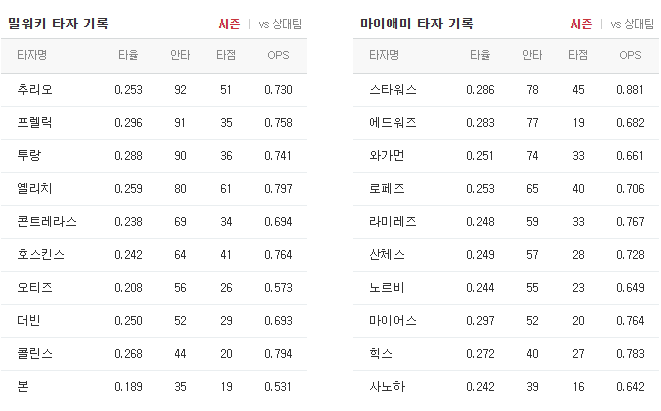Click player name 추리오
Image resolution: width=661 pixels, height=411 pixels.
coord(35,89)
